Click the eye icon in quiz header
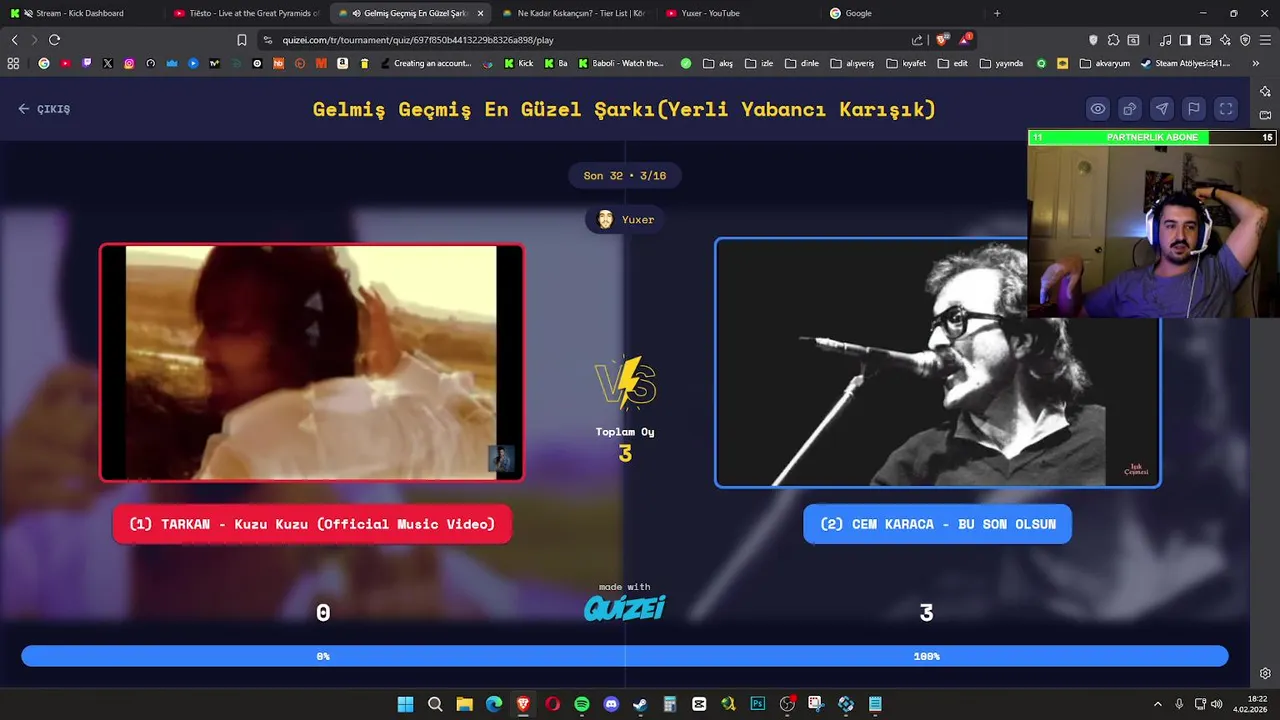Viewport: 1280px width, 720px height. (1098, 109)
